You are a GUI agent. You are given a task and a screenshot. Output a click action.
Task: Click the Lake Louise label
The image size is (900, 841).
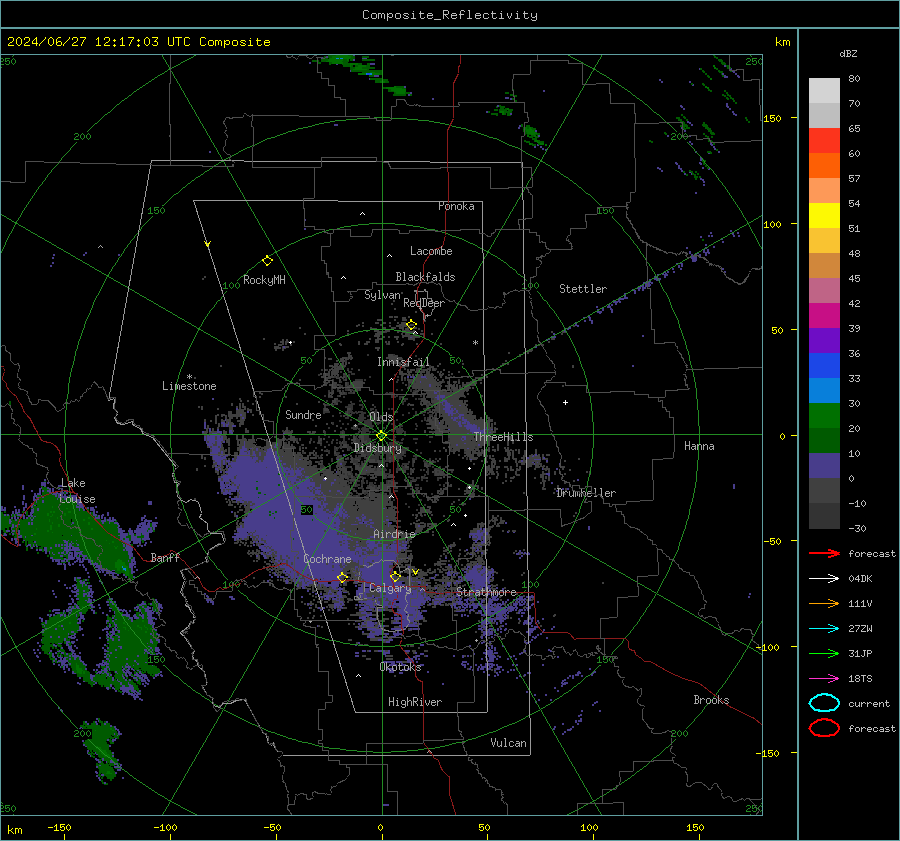(x=78, y=491)
